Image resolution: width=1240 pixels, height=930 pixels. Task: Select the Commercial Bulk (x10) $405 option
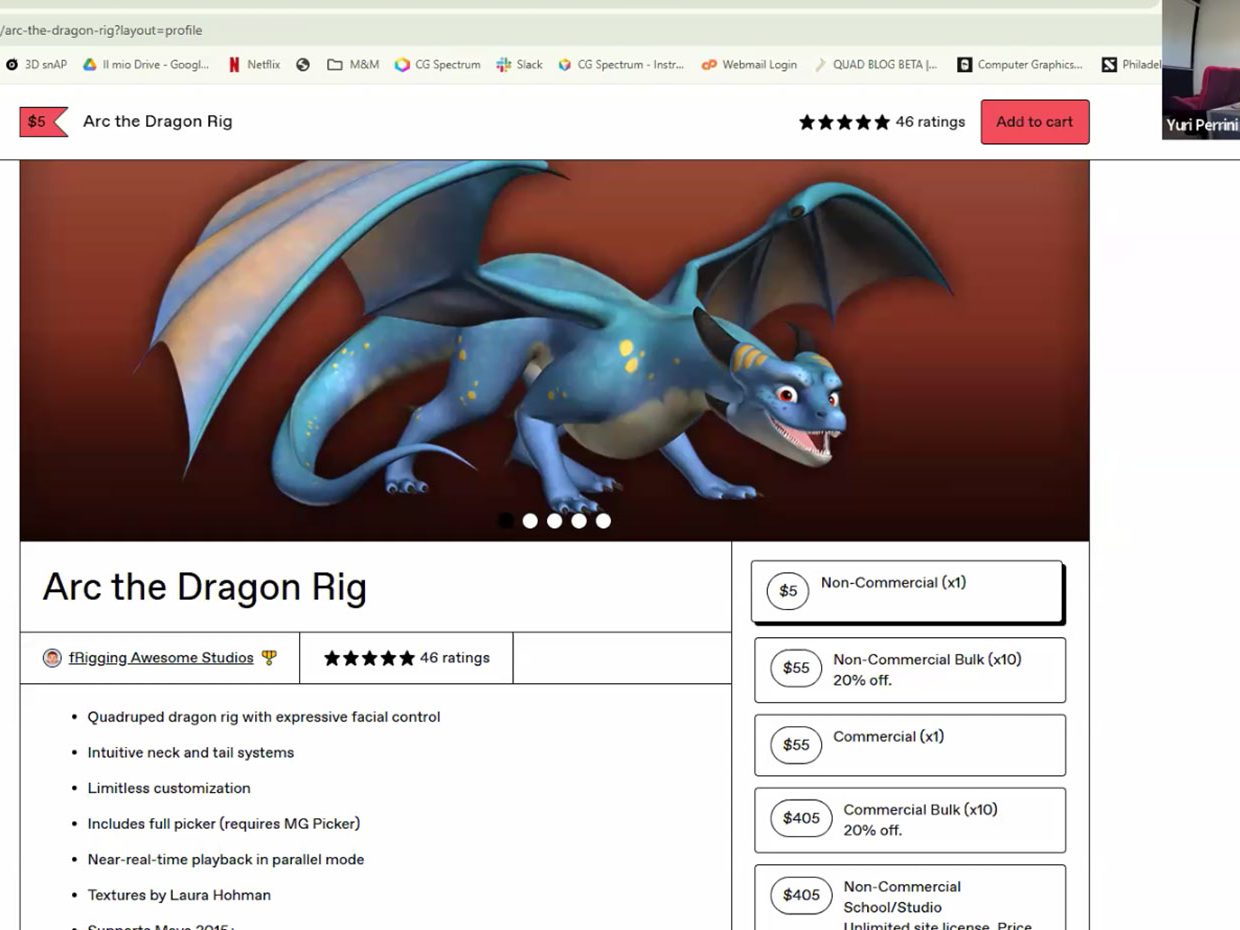pos(909,820)
